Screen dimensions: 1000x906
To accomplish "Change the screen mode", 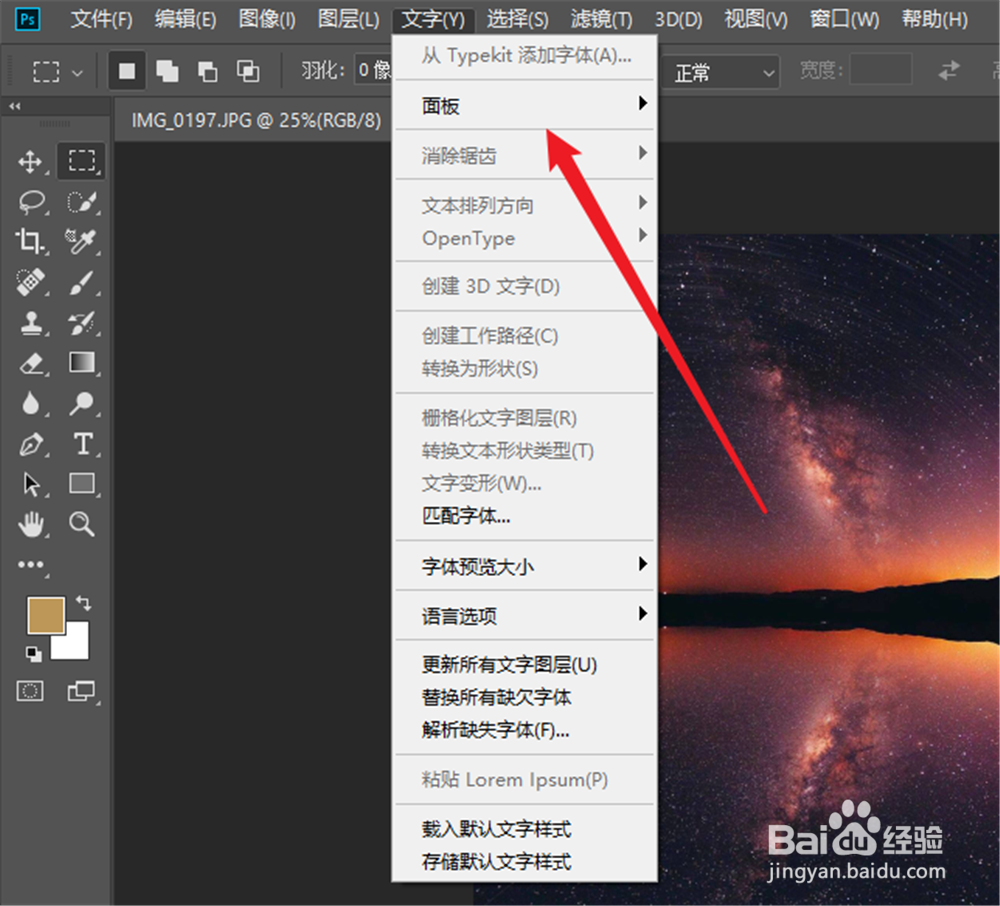I will pos(82,691).
